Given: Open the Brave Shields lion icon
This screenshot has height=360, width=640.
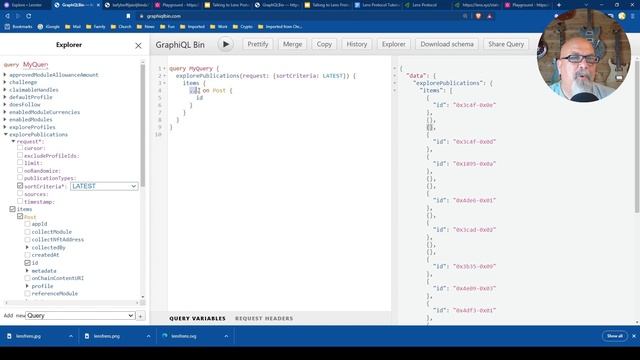Looking at the screenshot, I should 478,16.
